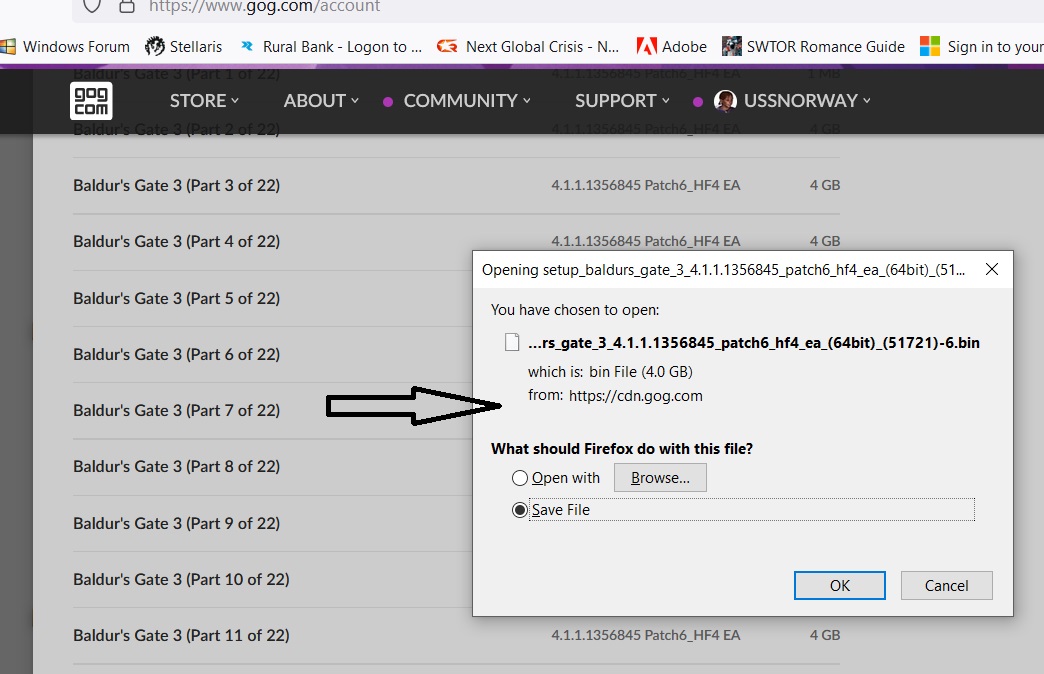
Task: Click the padlock icon in the address bar
Action: [x=127, y=6]
